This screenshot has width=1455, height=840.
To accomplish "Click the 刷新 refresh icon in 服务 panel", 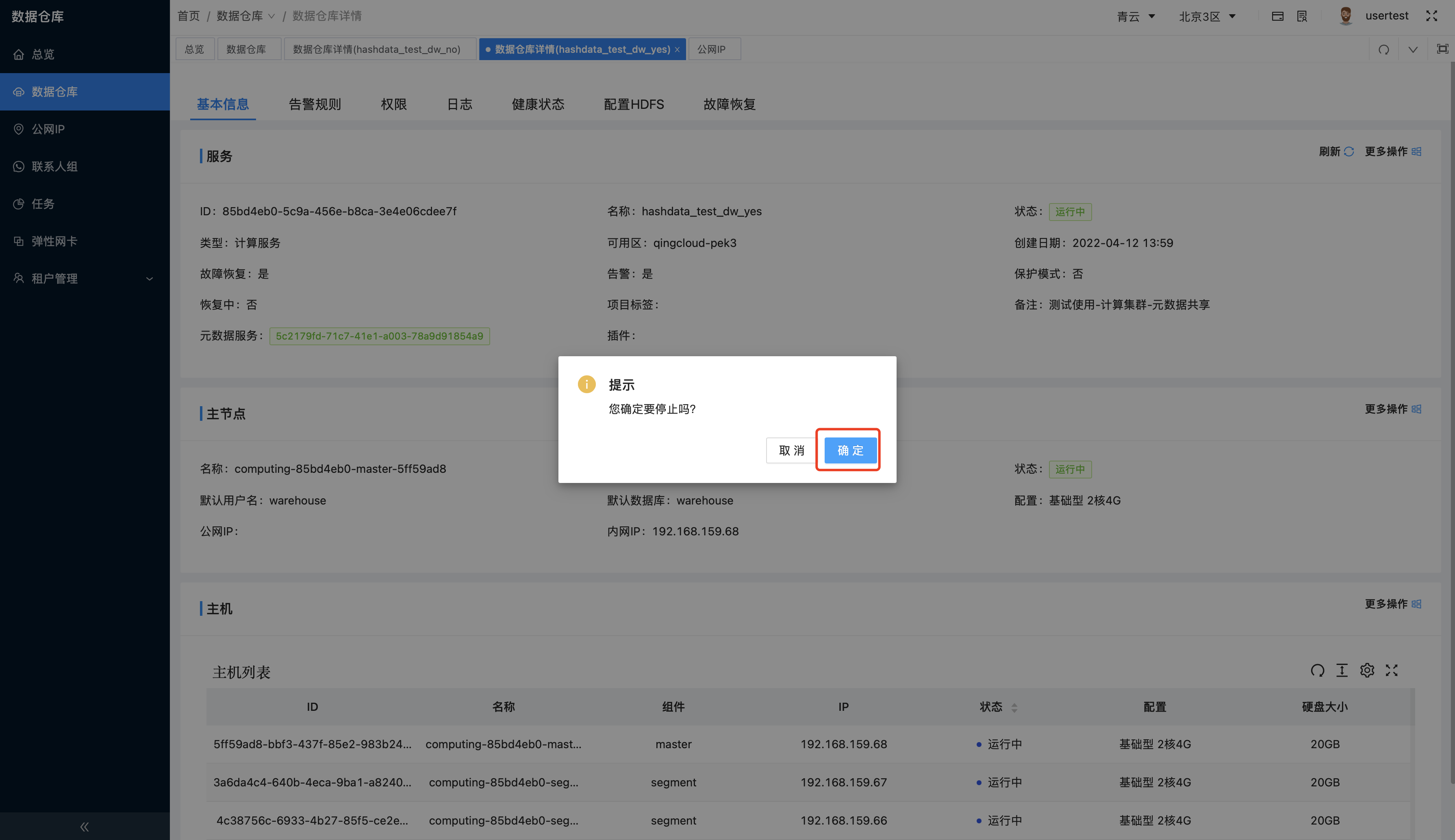I will (1349, 151).
